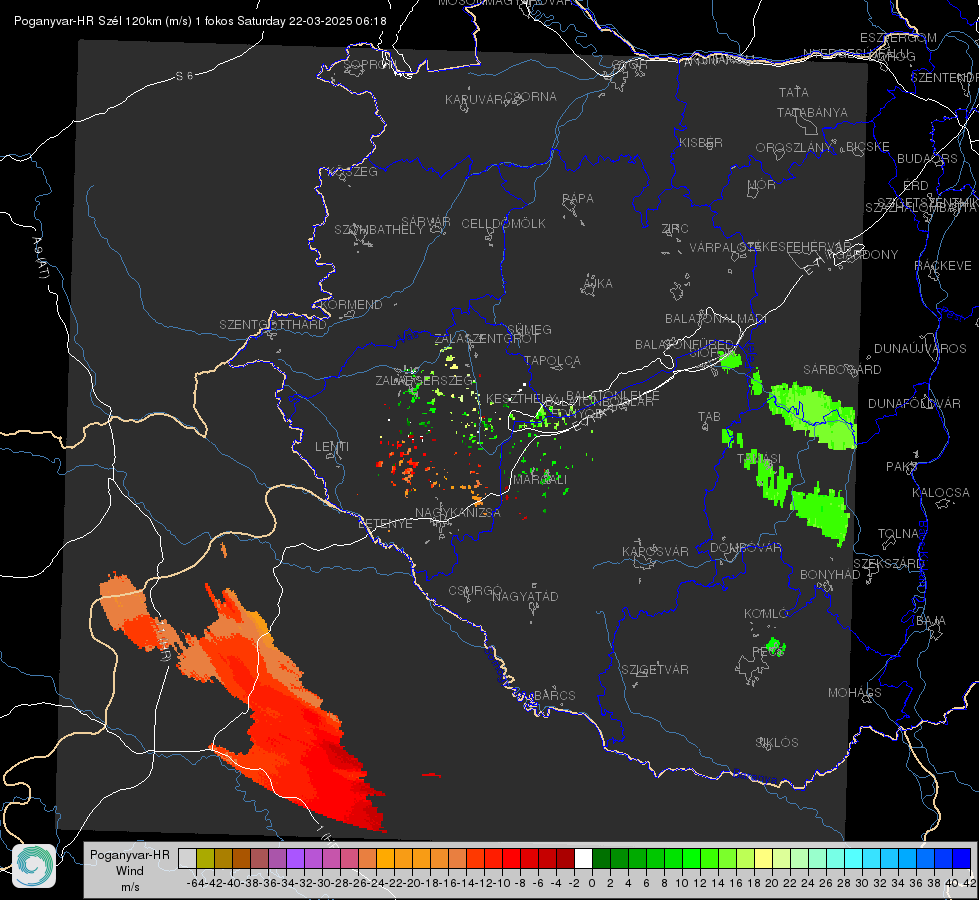This screenshot has height=900, width=979.
Task: Click the MARCALI city label
Action: pos(540,480)
